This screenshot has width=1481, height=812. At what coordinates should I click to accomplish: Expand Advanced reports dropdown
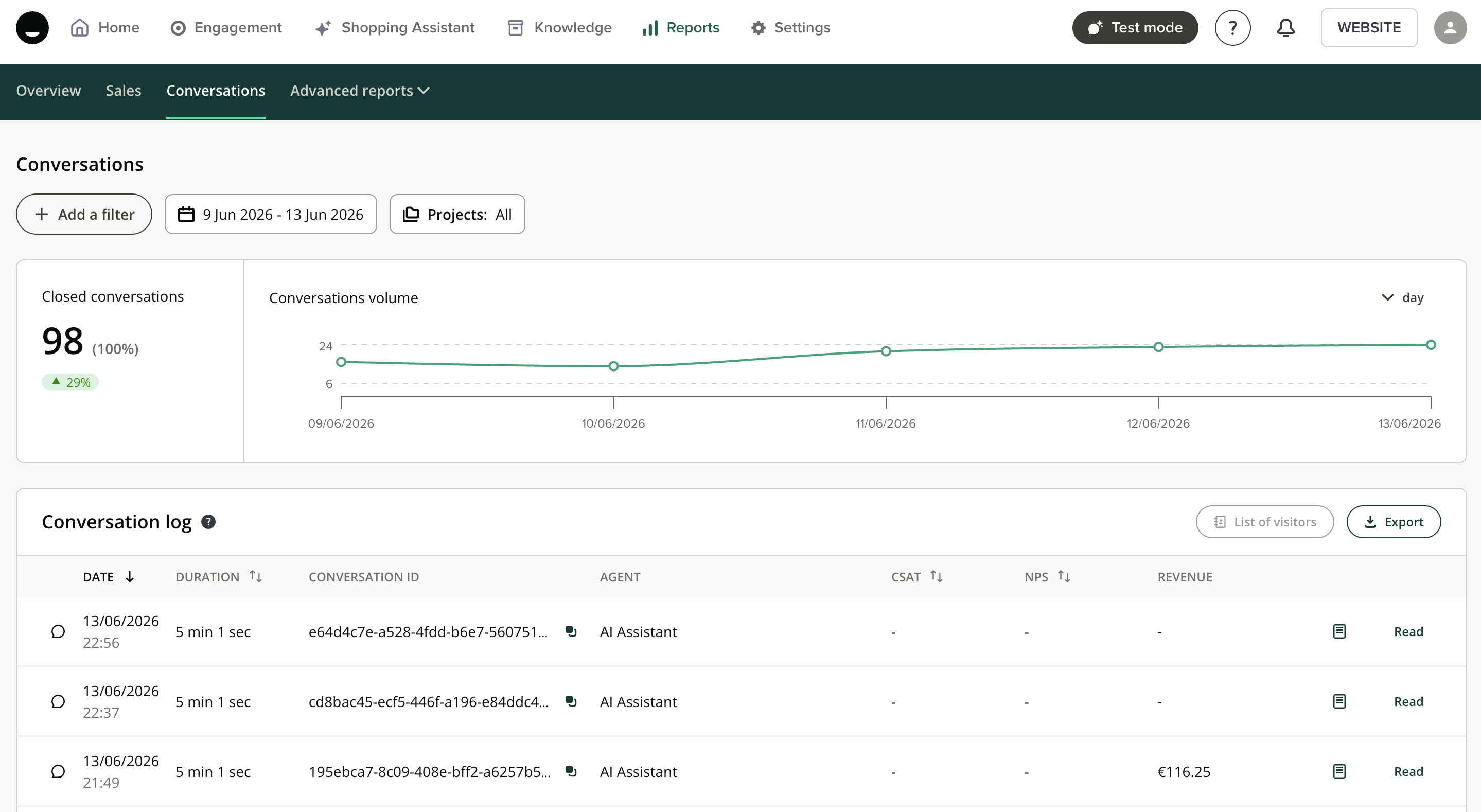(x=360, y=91)
